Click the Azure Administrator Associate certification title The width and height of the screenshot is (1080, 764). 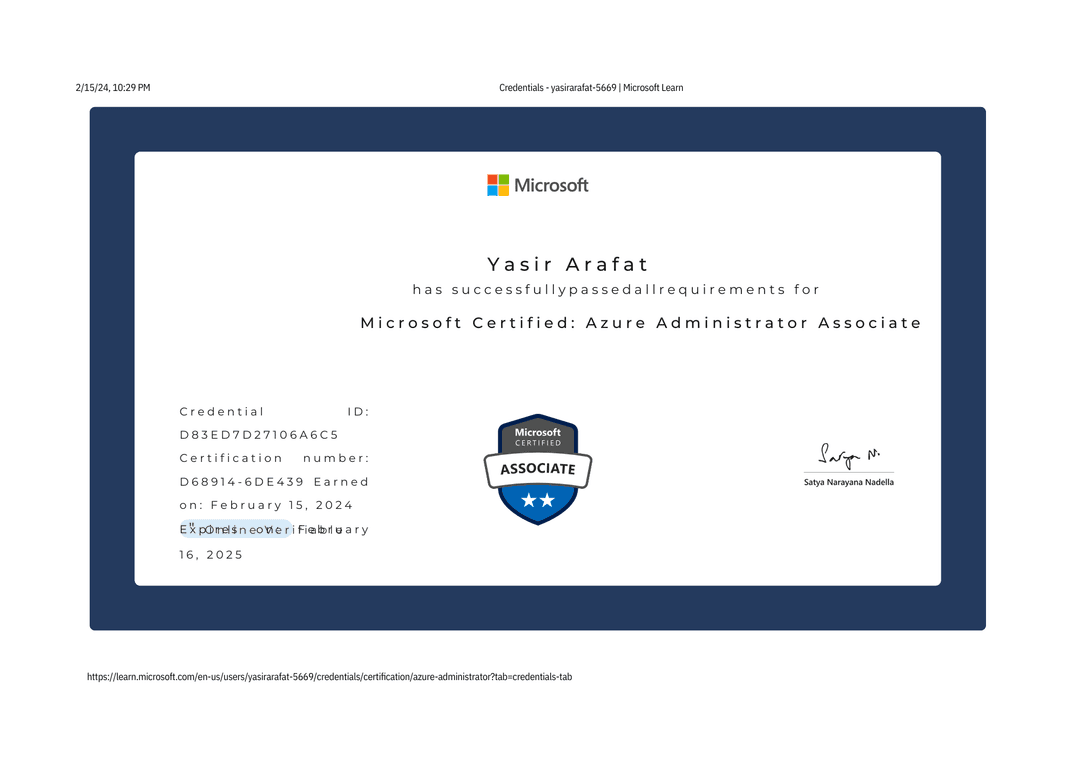pos(641,323)
